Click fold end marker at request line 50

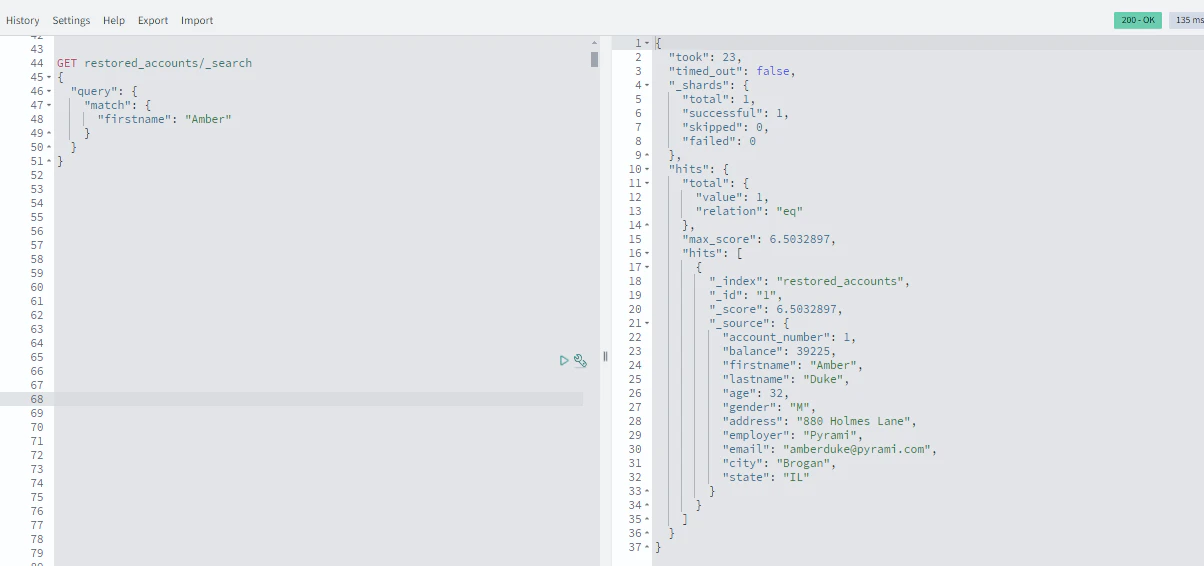point(49,147)
